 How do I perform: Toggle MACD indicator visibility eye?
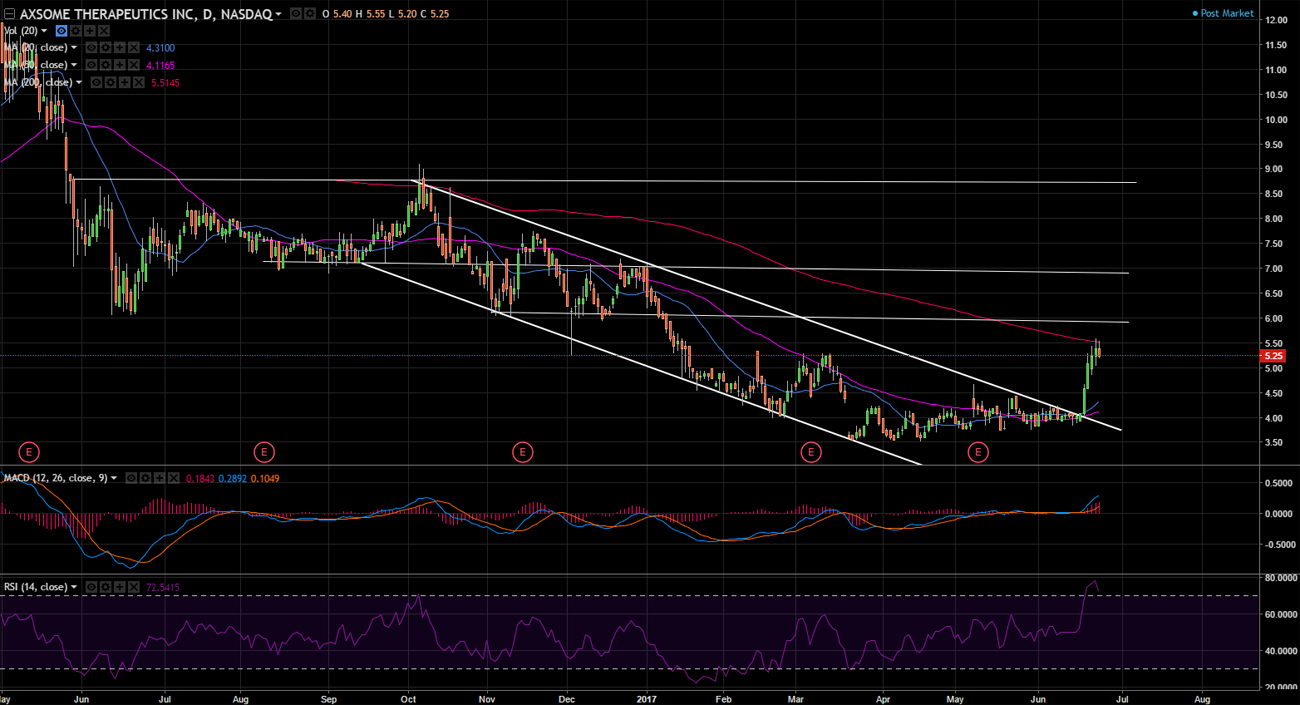tap(131, 478)
